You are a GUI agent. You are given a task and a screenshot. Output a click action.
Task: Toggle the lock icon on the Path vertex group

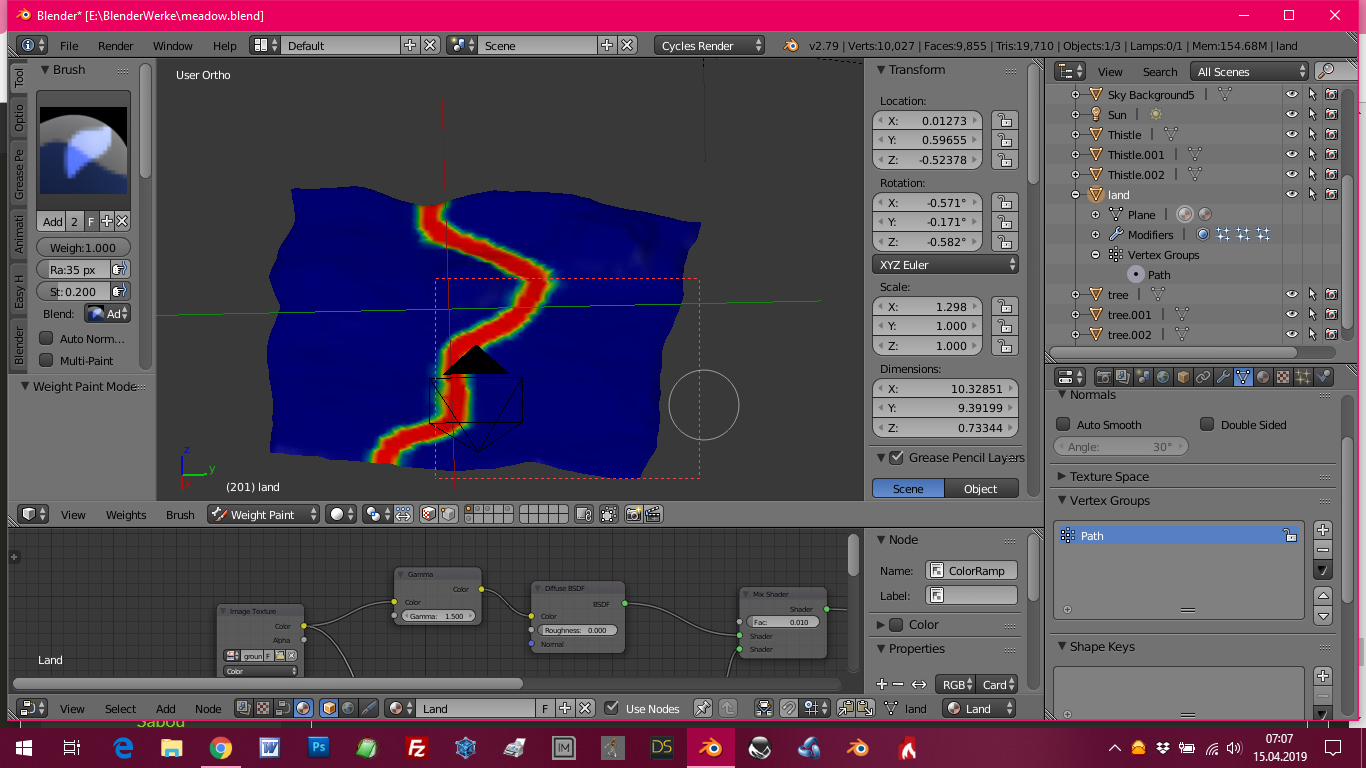coord(1290,536)
